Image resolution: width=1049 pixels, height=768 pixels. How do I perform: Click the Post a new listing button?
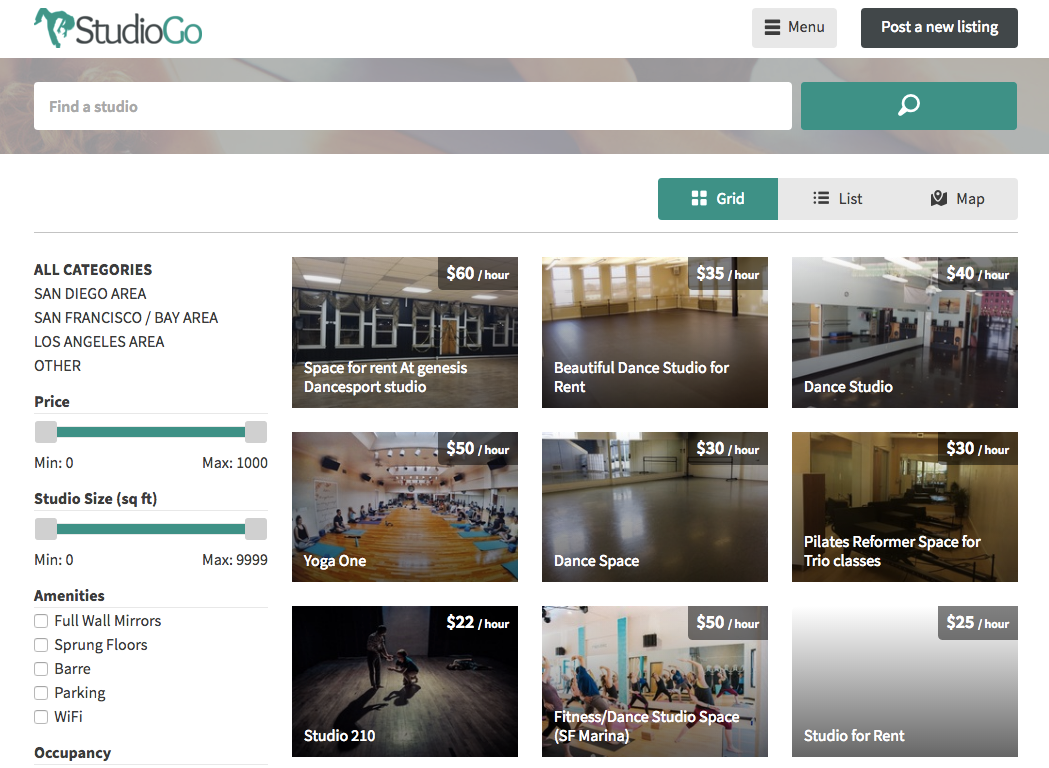click(x=938, y=27)
